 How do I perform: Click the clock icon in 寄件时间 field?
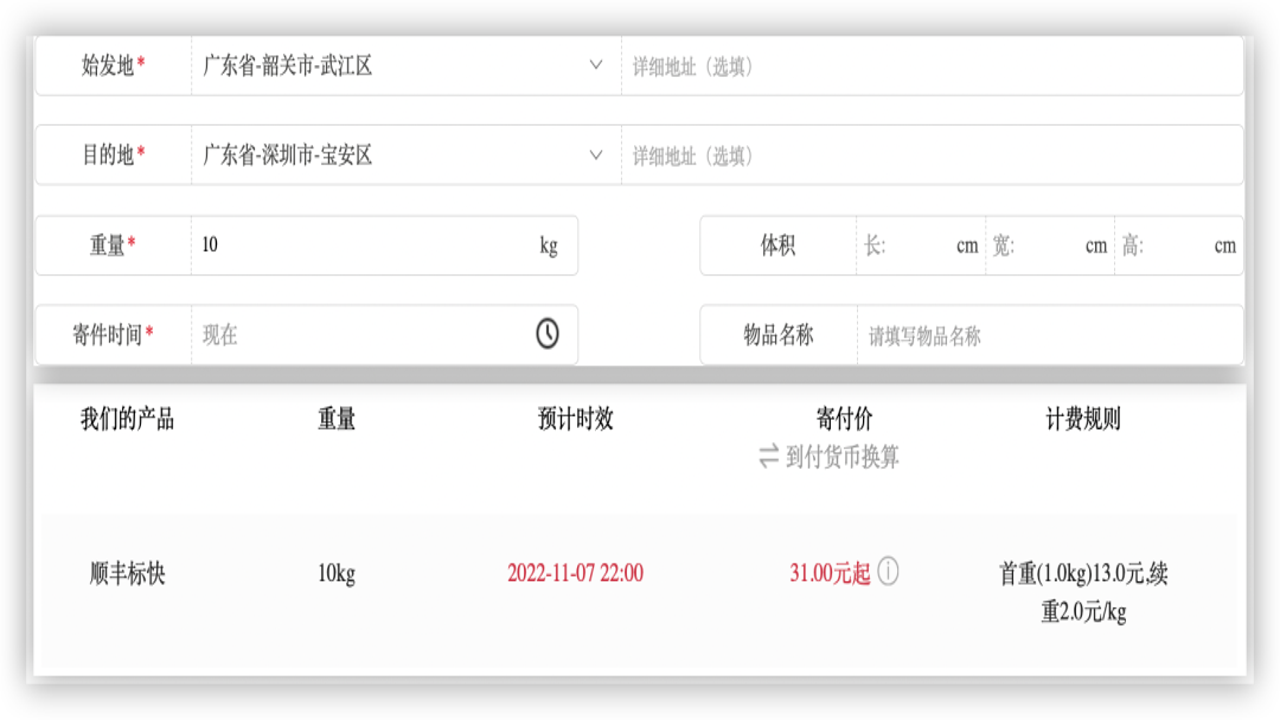547,334
